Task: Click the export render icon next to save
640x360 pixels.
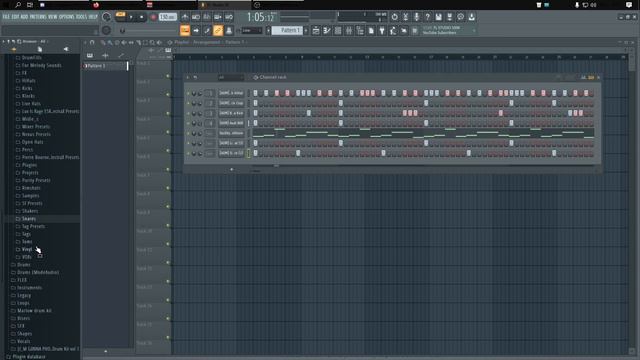Action: (x=449, y=17)
